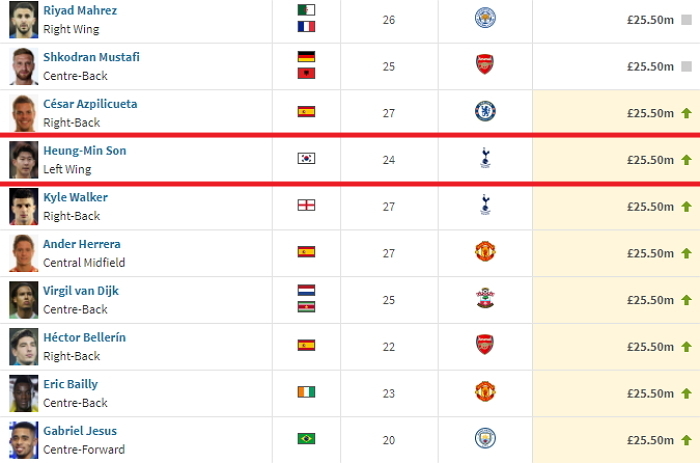The height and width of the screenshot is (463, 700).
Task: Click England flag in Kyle Walker row
Action: click(306, 206)
